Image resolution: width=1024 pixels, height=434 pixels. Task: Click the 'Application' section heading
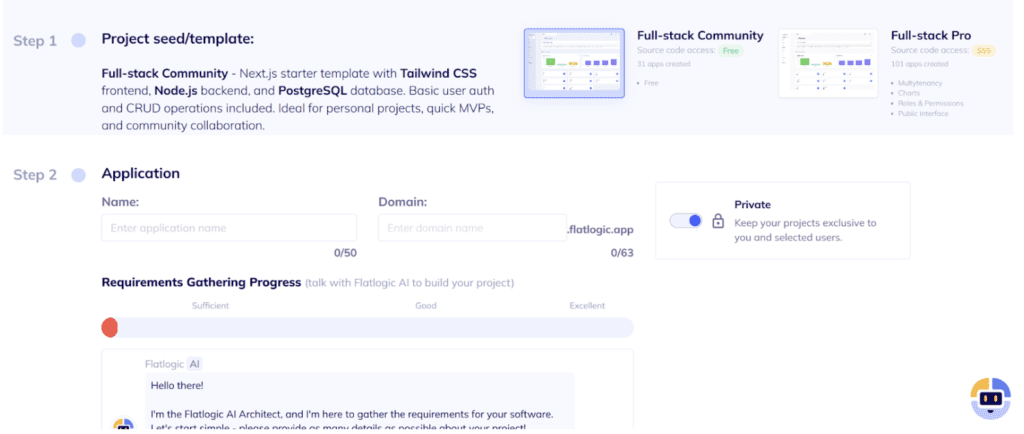pos(140,174)
